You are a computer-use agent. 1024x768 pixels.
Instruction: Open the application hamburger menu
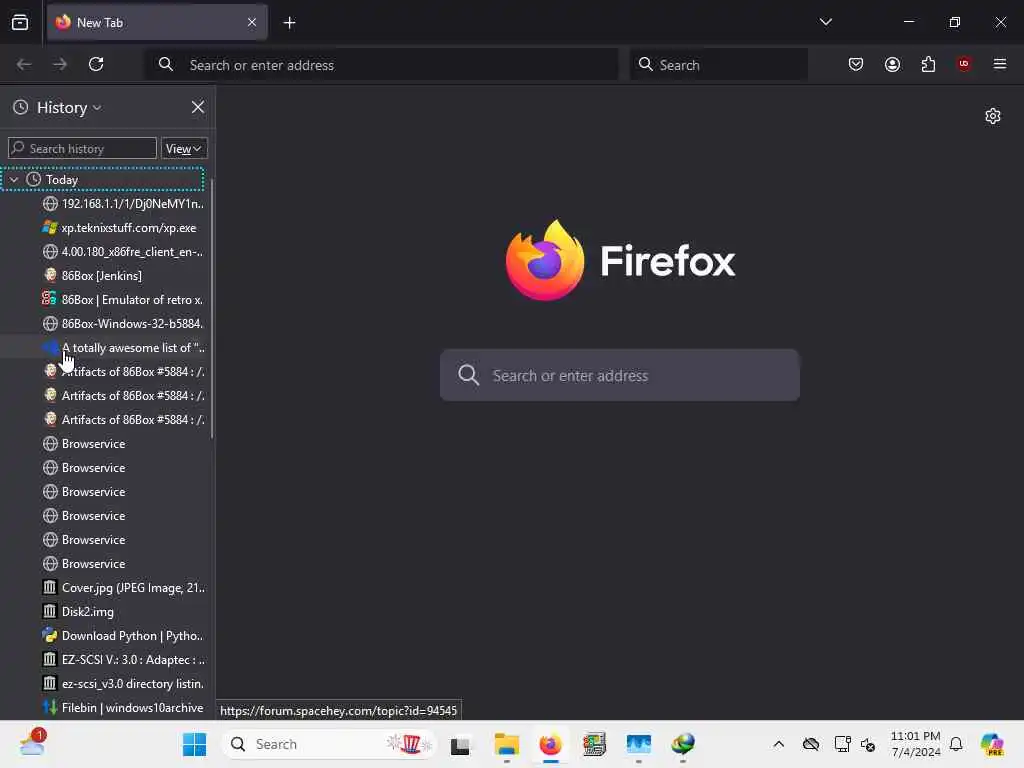click(1000, 64)
